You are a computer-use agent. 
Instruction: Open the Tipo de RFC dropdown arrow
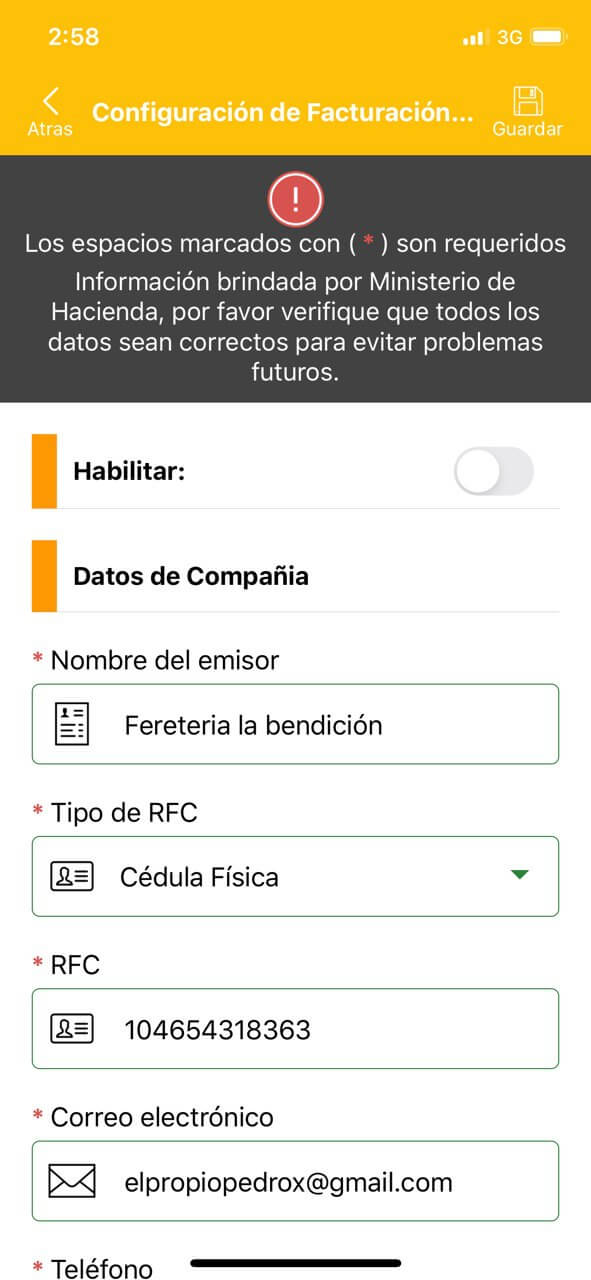tap(518, 875)
